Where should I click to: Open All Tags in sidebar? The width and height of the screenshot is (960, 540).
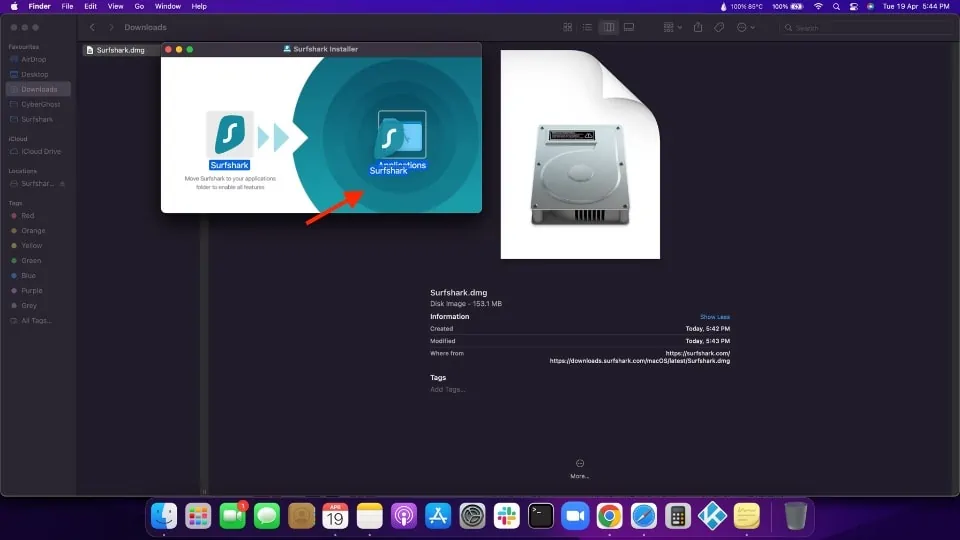38,321
